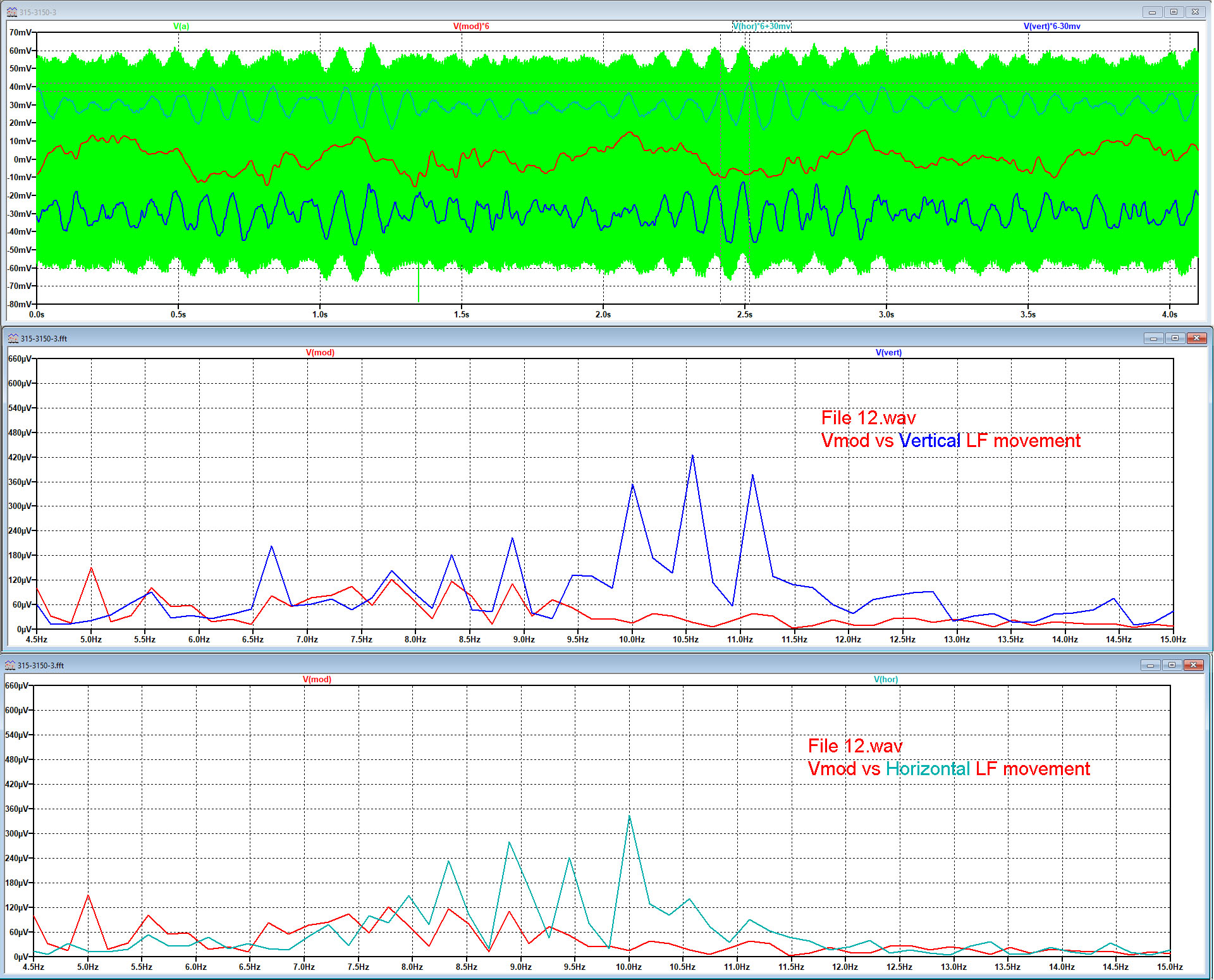Click the 315-3150-3 waveform window icon
The width and height of the screenshot is (1214, 980).
[12, 12]
